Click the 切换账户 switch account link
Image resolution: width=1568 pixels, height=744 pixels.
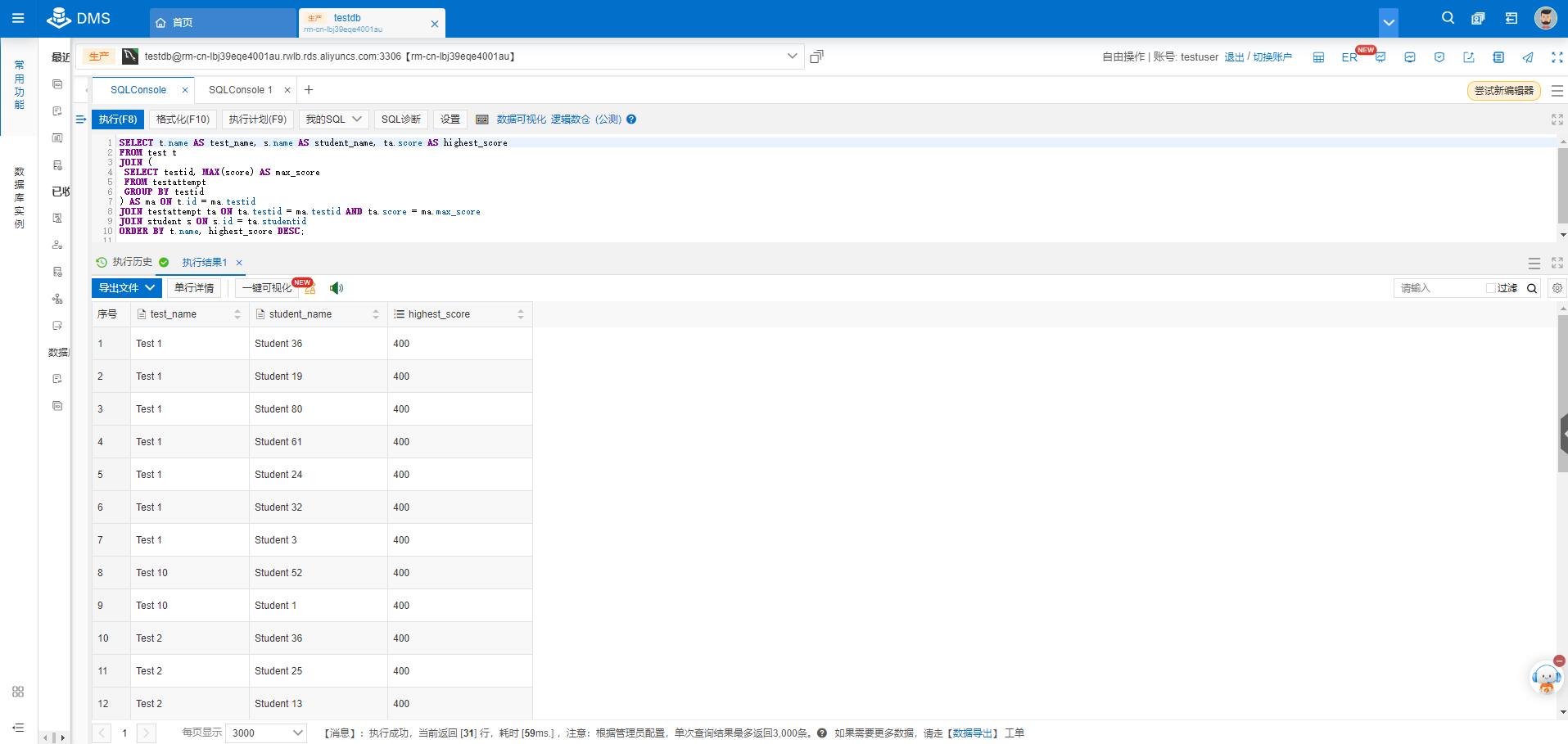[1272, 57]
